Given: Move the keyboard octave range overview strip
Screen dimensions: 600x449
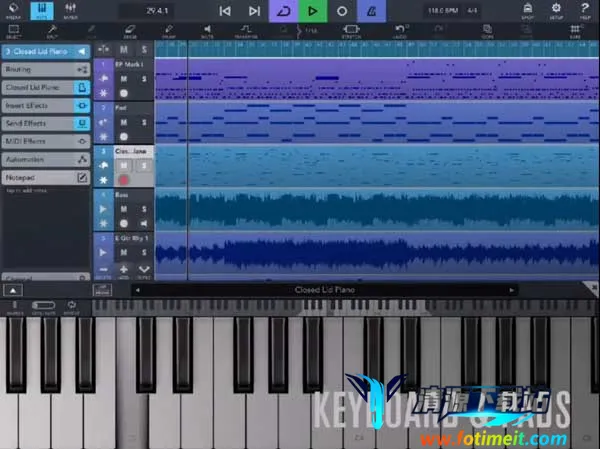Looking at the screenshot, I should tap(344, 306).
